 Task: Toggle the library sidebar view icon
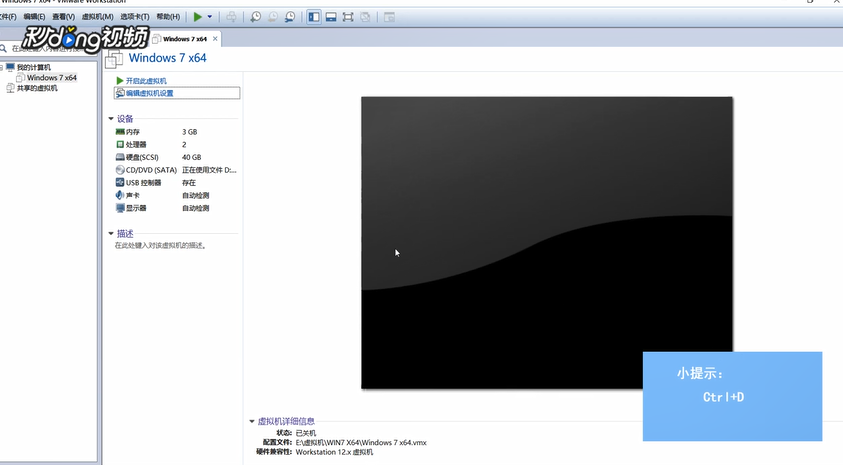[x=314, y=17]
